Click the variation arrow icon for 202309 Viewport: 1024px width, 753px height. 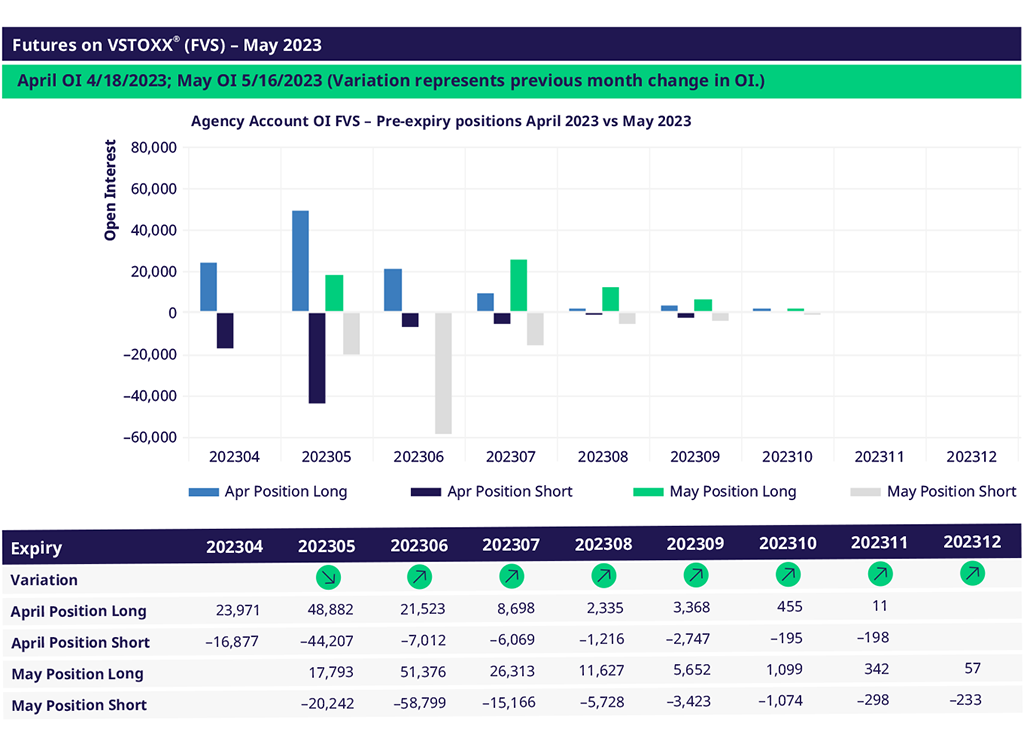click(695, 577)
